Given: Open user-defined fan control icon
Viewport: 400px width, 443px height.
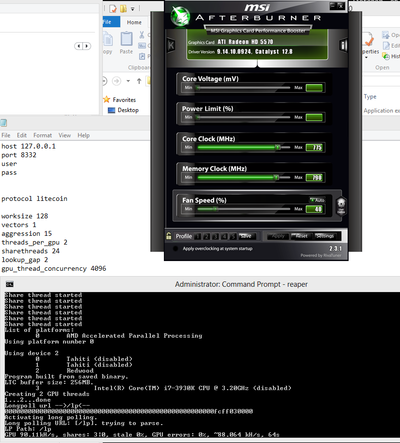Looking at the screenshot, I should click(341, 206).
